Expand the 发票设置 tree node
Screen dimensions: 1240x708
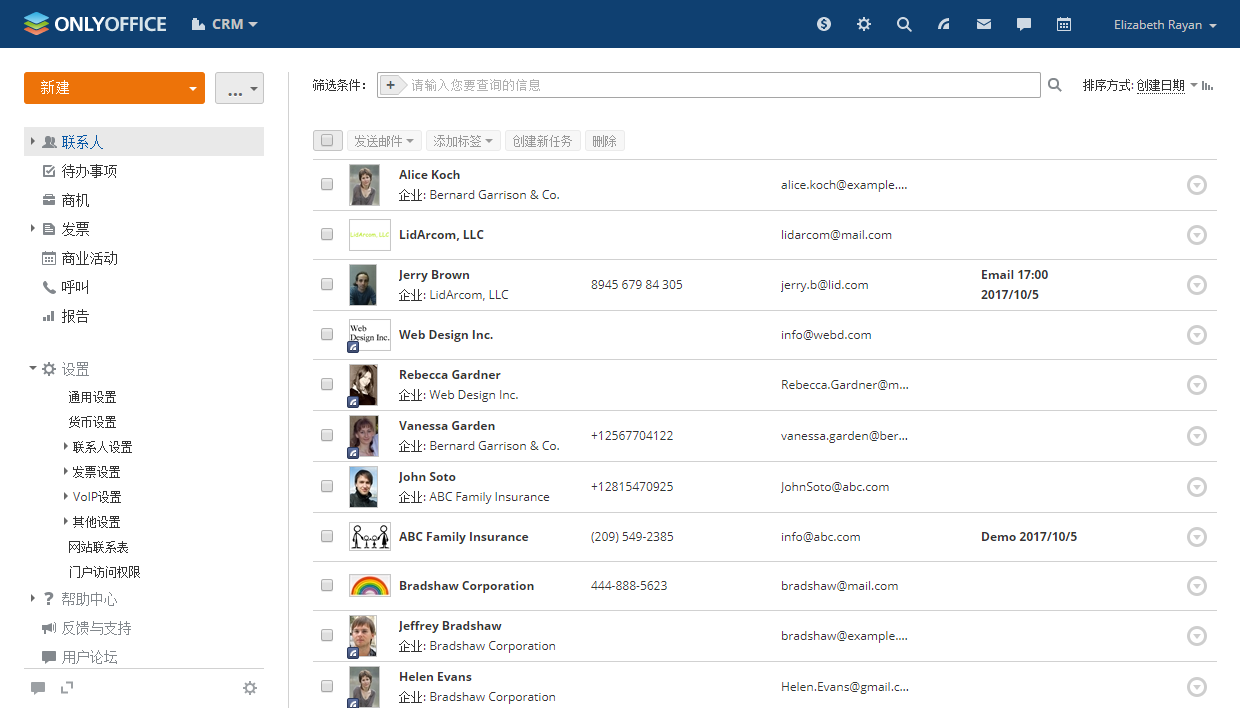click(66, 472)
